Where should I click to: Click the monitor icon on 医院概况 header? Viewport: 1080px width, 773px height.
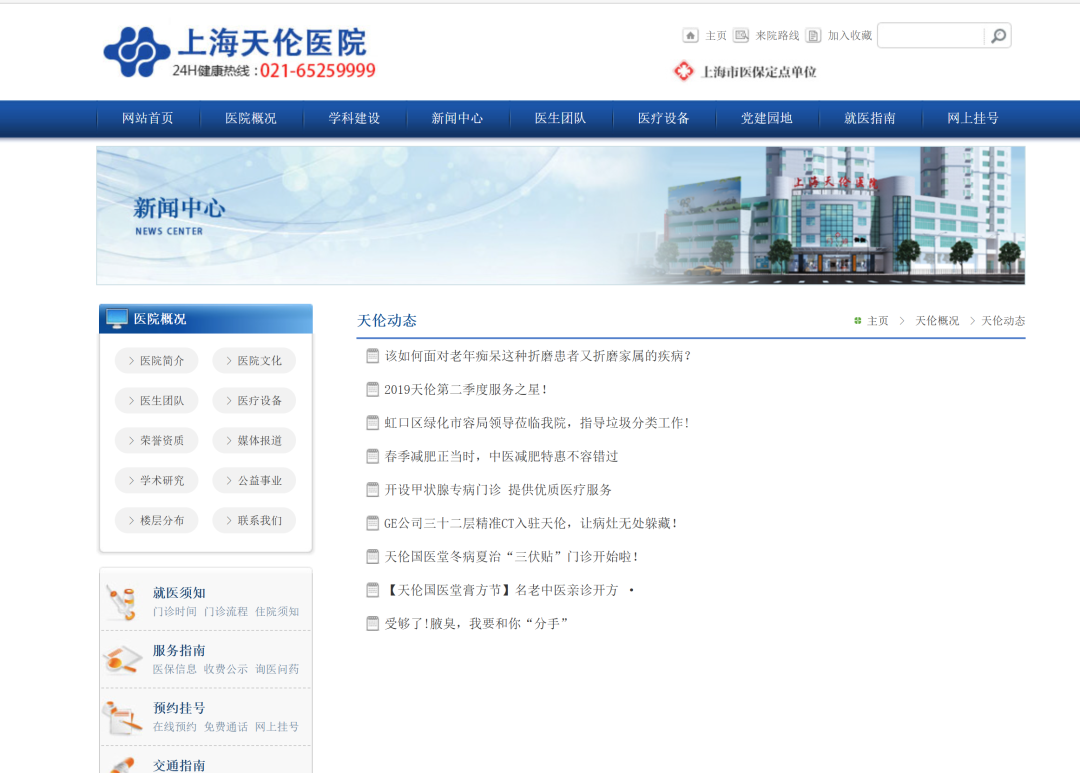point(117,317)
